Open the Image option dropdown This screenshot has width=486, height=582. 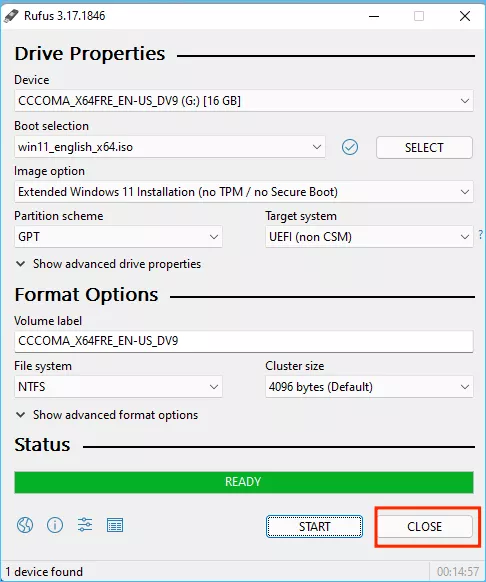244,192
